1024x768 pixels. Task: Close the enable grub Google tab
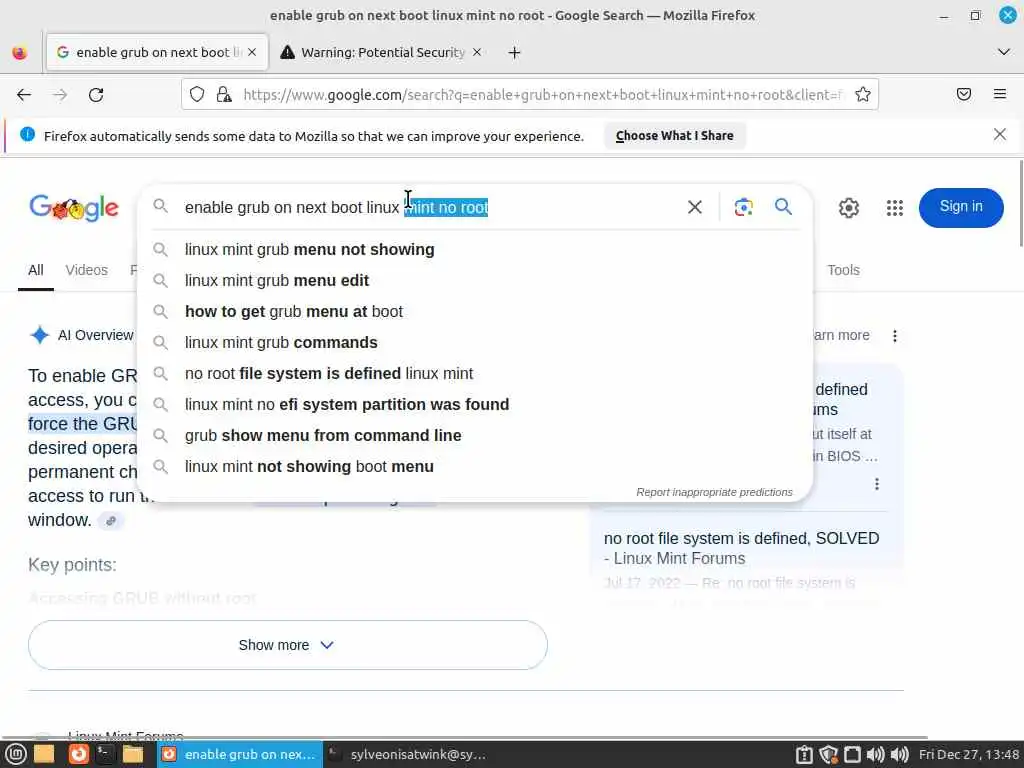coord(252,52)
